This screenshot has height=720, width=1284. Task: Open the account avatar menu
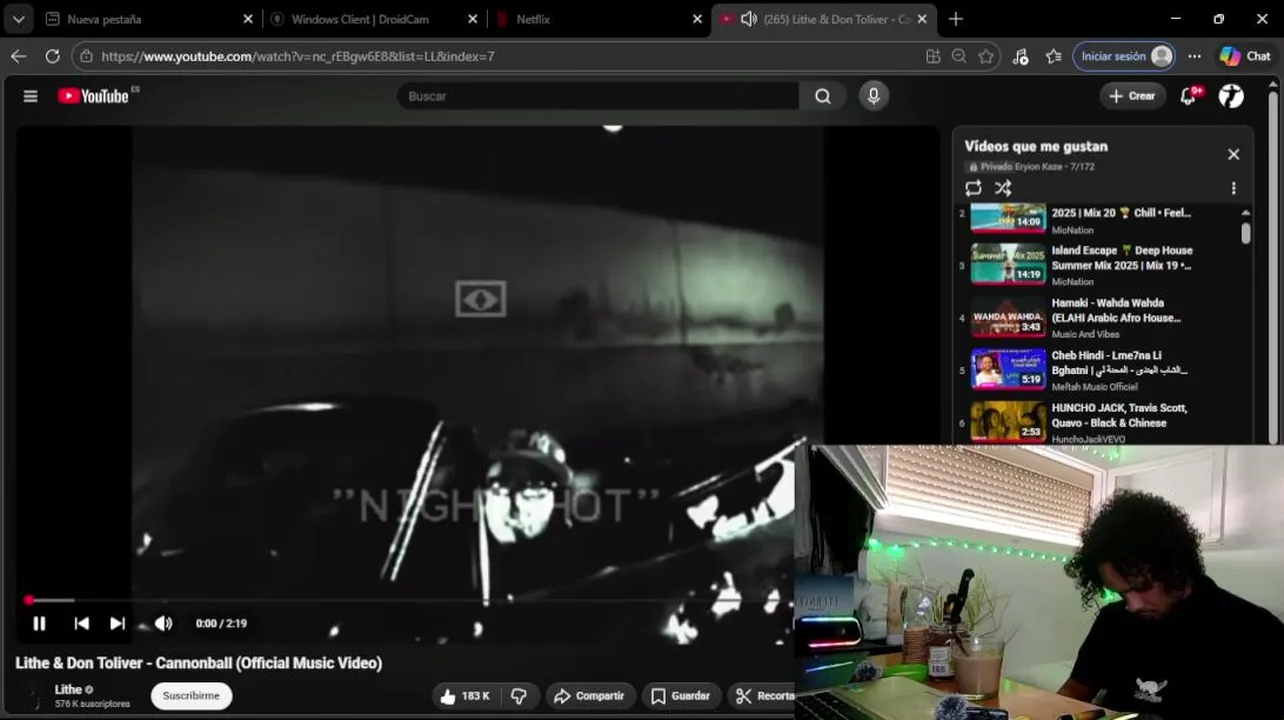tap(1231, 96)
